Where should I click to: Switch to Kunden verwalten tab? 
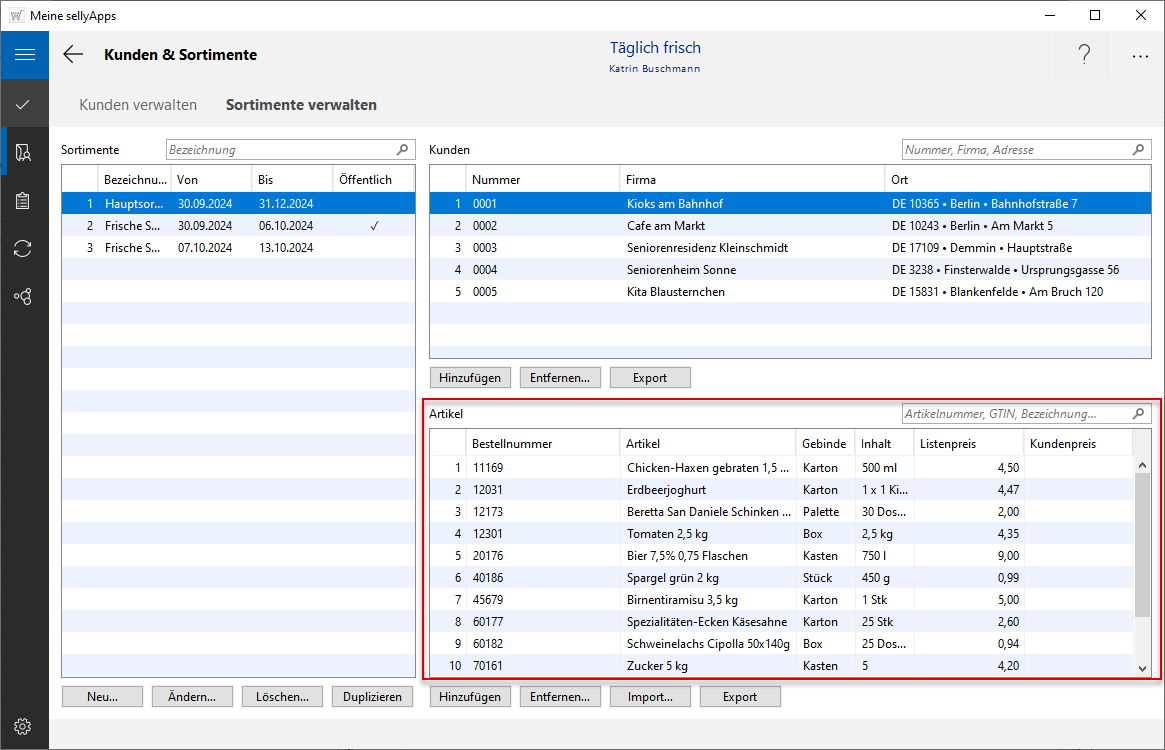[x=138, y=105]
